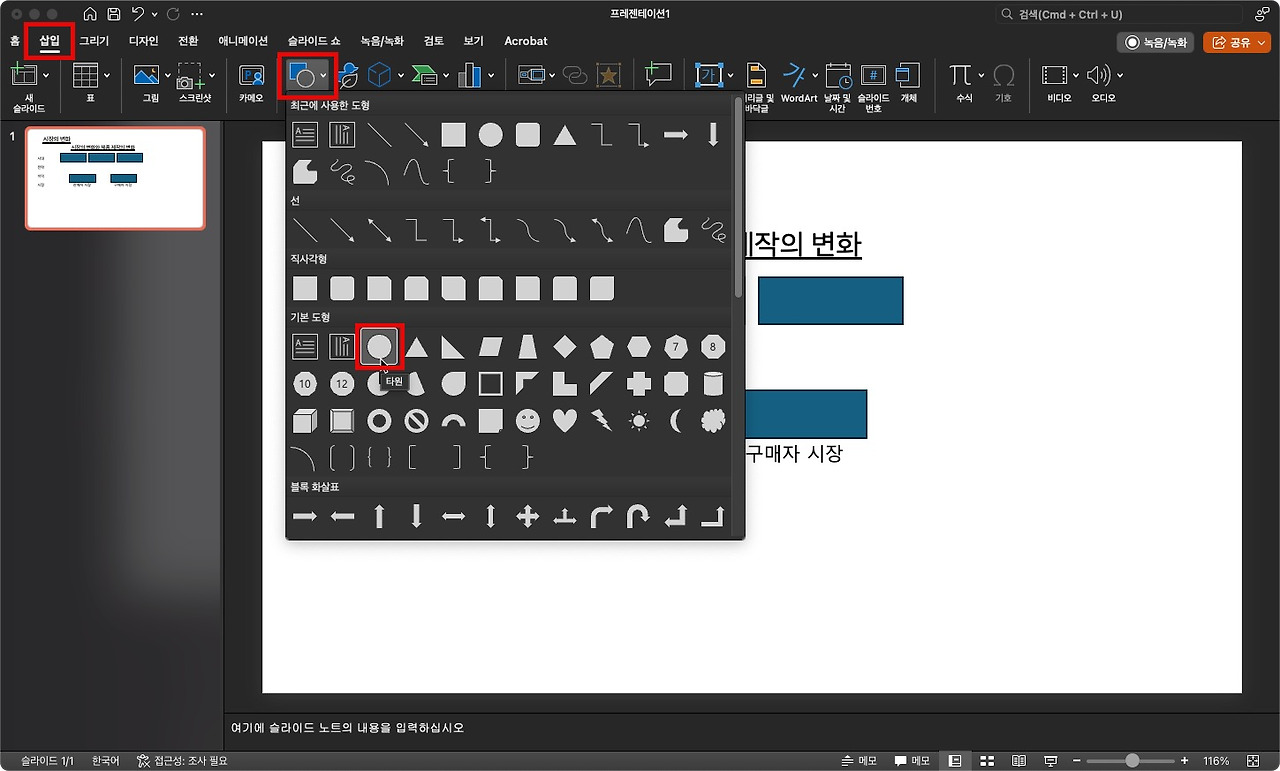Switch to the 애니메이션 tab
Image resolution: width=1280 pixels, height=771 pixels.
[243, 41]
